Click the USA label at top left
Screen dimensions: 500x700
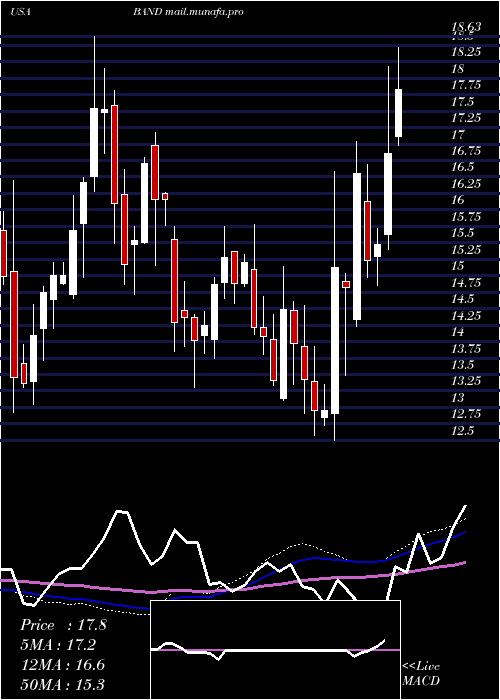(21, 12)
